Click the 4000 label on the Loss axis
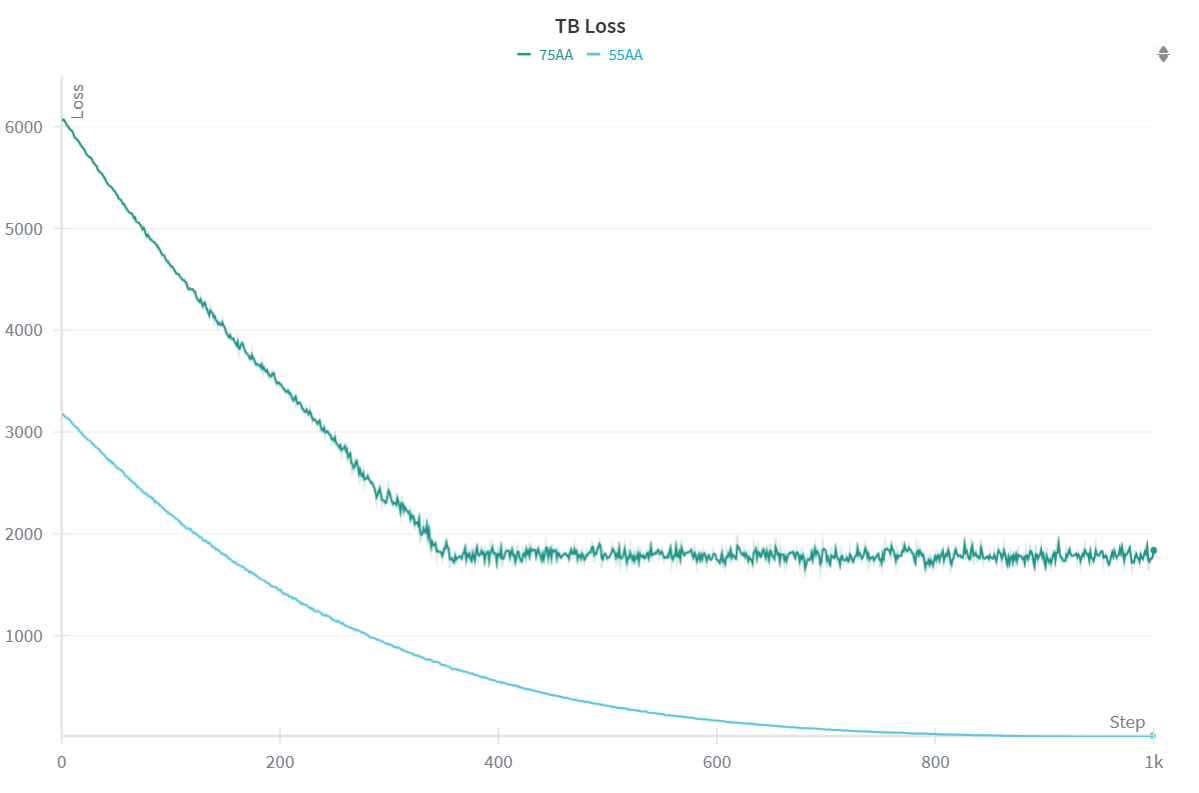1199x793 pixels. 23,330
